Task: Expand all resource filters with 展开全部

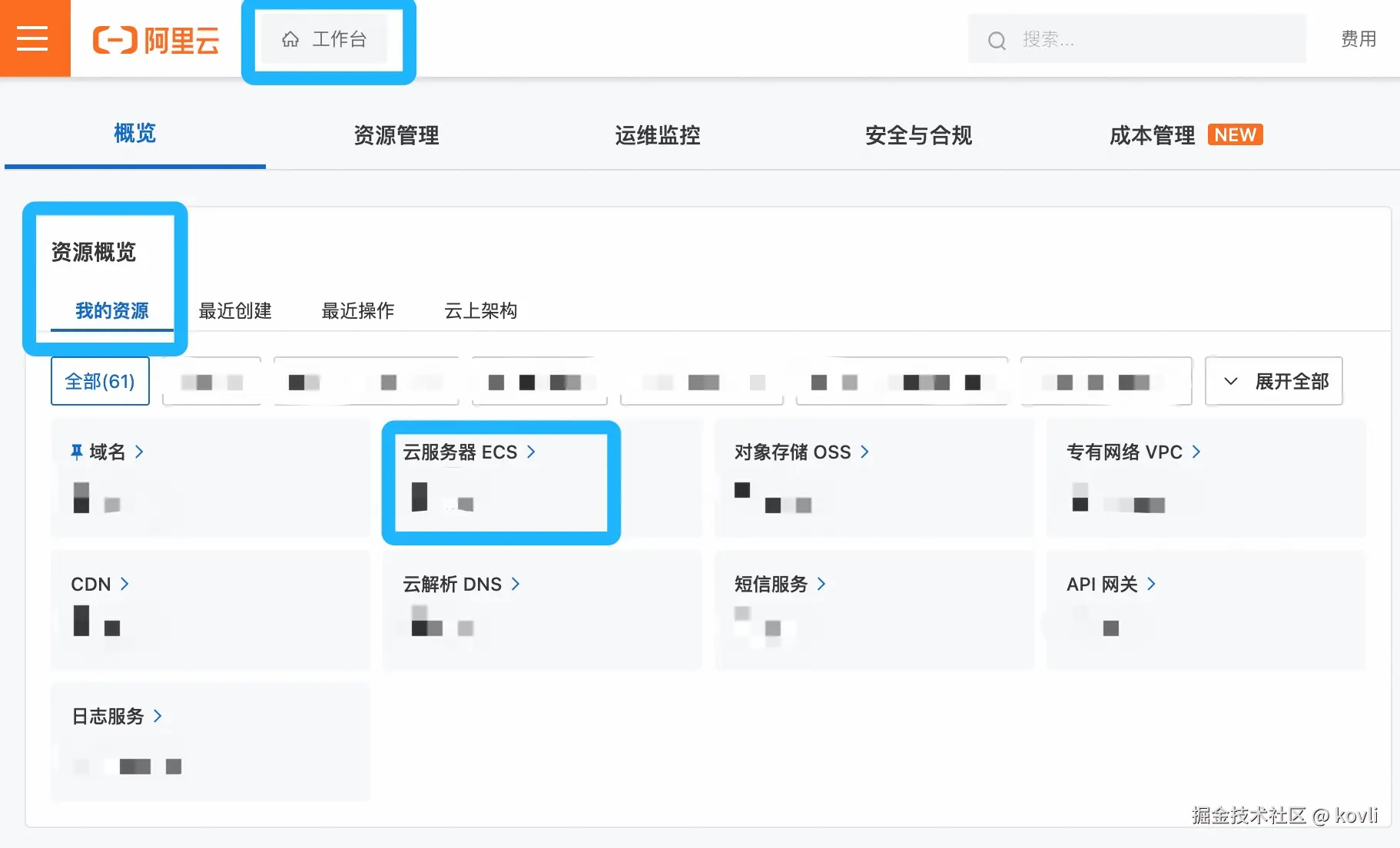Action: [x=1274, y=381]
